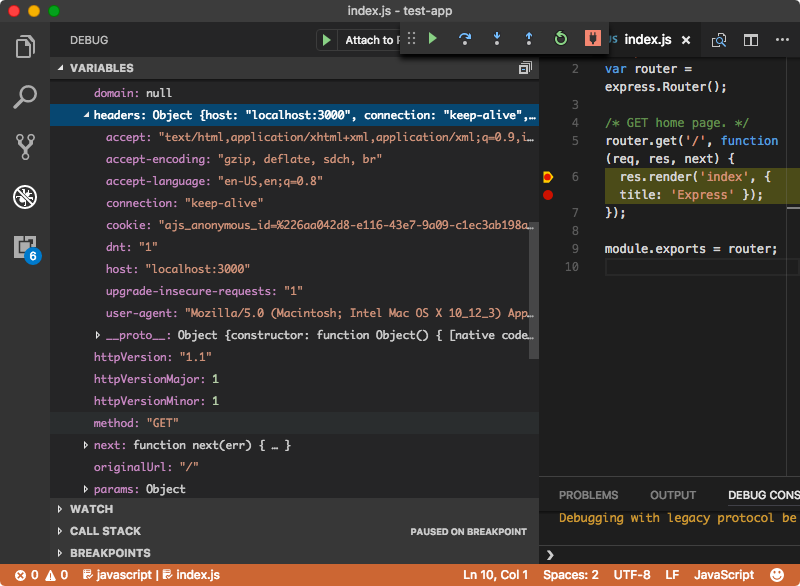Collapse all variables icon
The width and height of the screenshot is (800, 586).
click(525, 68)
